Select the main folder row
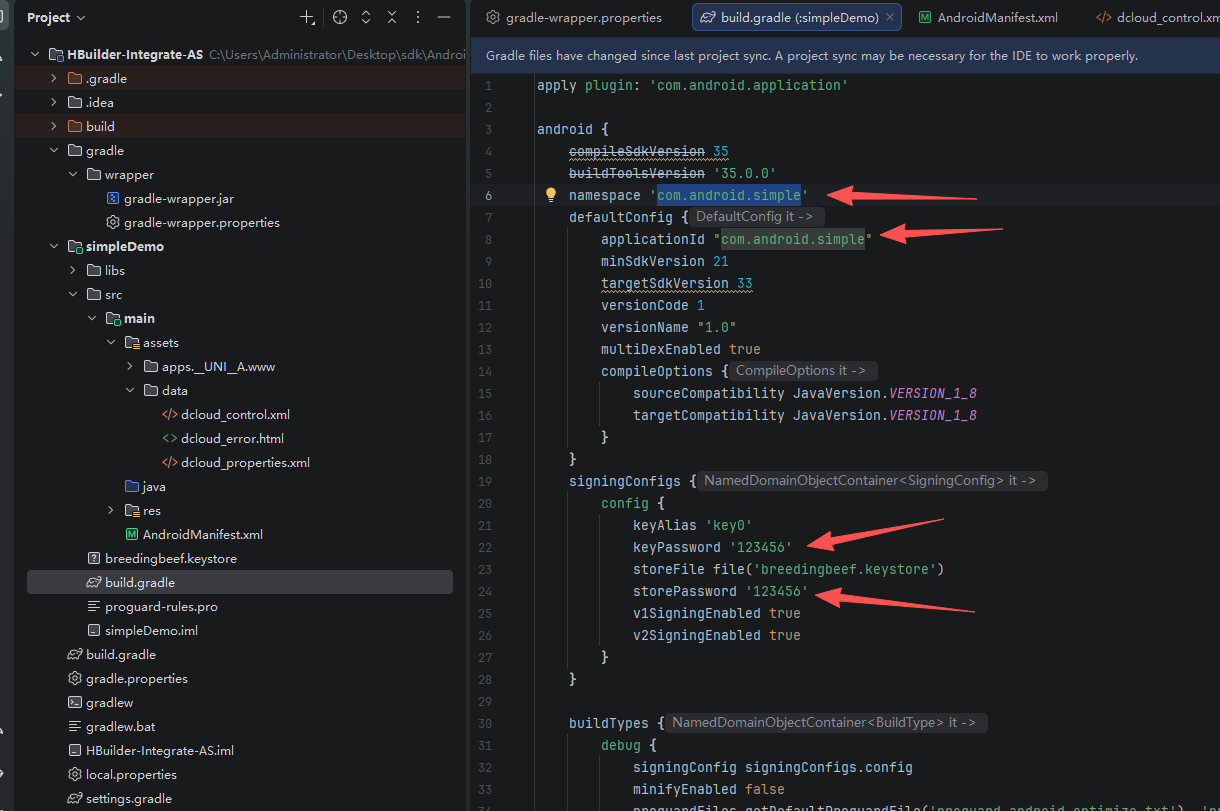This screenshot has width=1220, height=811. click(239, 318)
